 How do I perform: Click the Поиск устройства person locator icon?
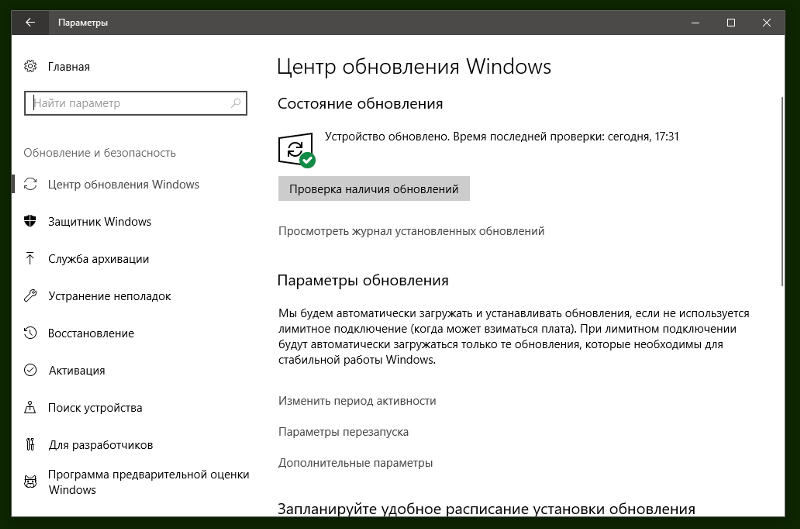30,408
